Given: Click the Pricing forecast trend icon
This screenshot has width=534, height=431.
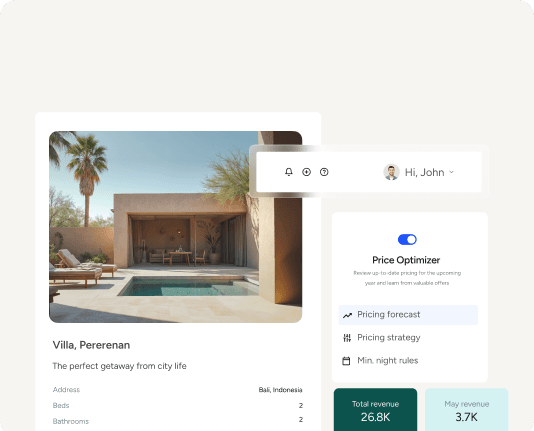Looking at the screenshot, I should (347, 315).
